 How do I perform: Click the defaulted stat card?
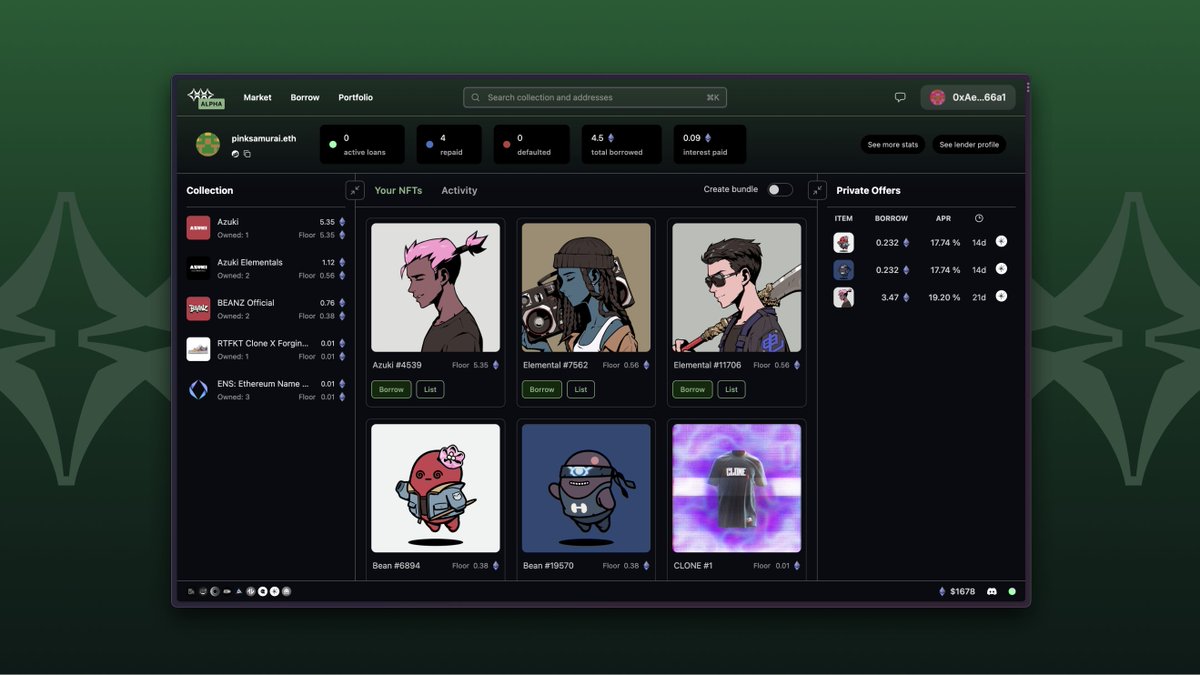[x=531, y=144]
